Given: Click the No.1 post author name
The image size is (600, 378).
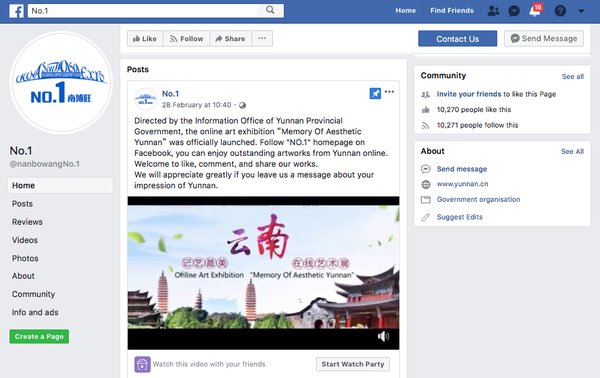Looking at the screenshot, I should click(170, 94).
